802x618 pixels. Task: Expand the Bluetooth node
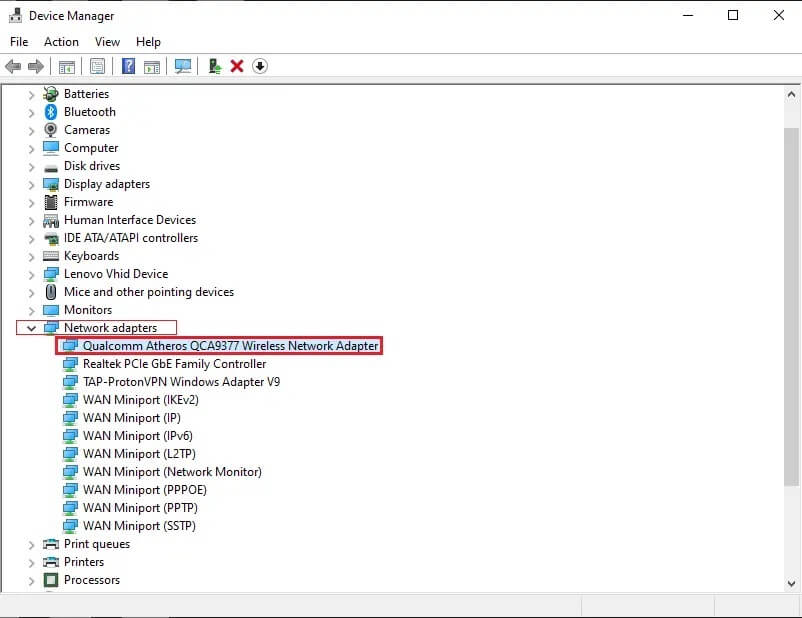point(31,113)
